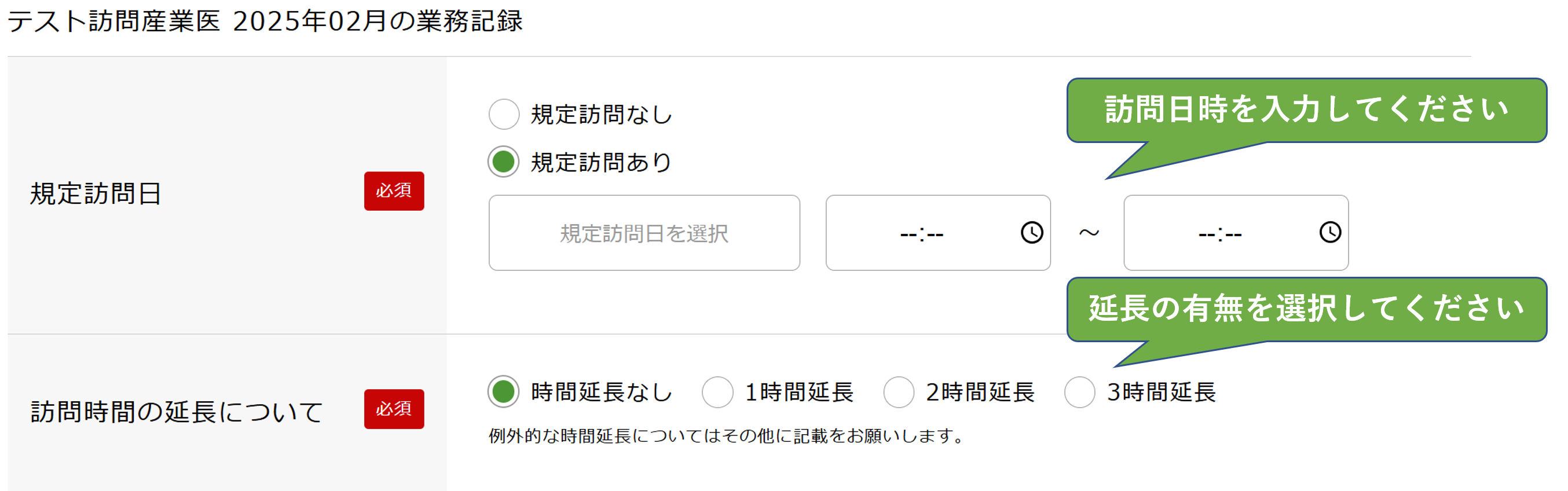Click the 必須 badge beside 訪問時間の延長について
The width and height of the screenshot is (1568, 491).
(394, 409)
